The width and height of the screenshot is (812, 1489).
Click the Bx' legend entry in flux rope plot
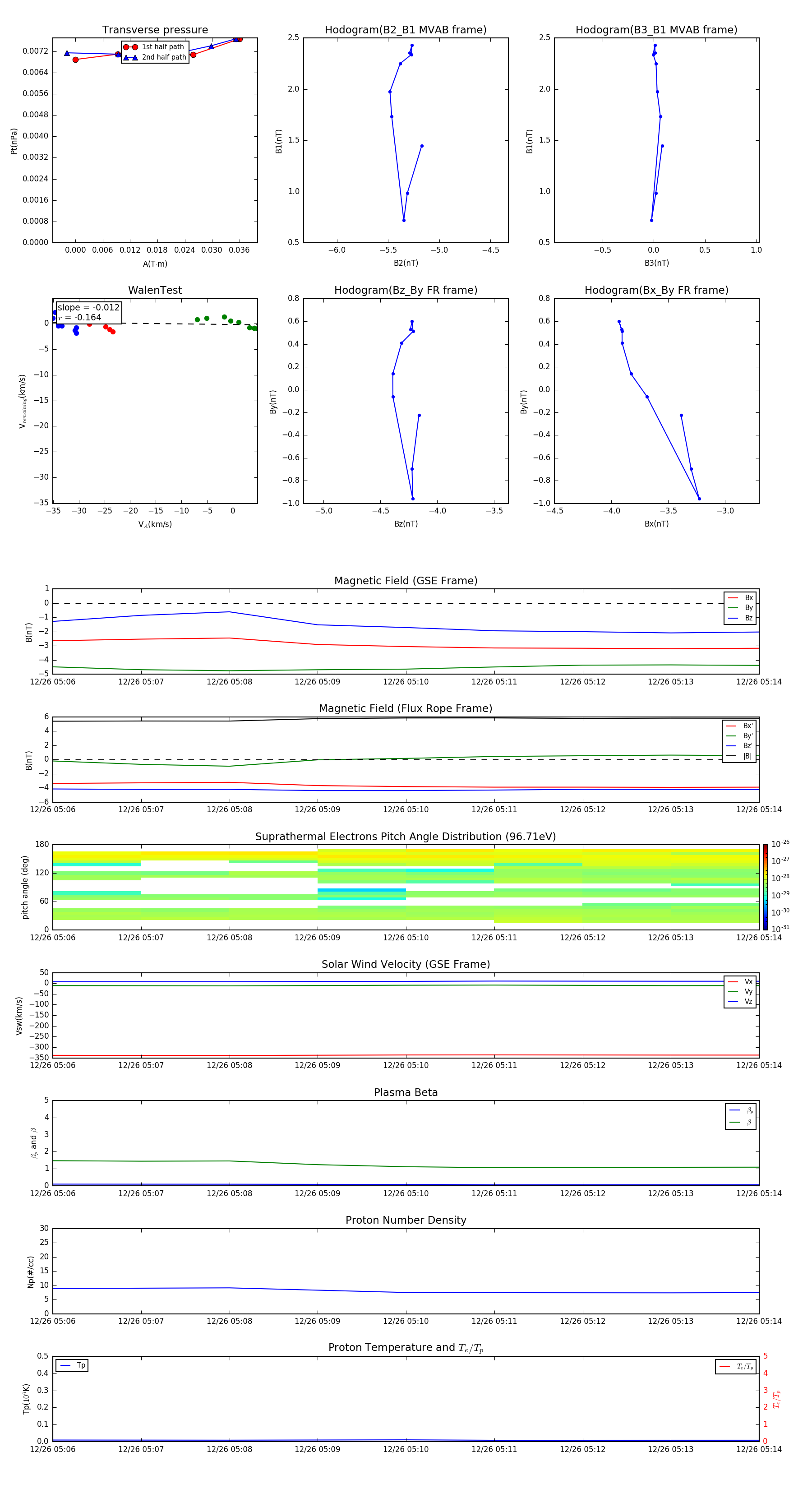point(740,726)
